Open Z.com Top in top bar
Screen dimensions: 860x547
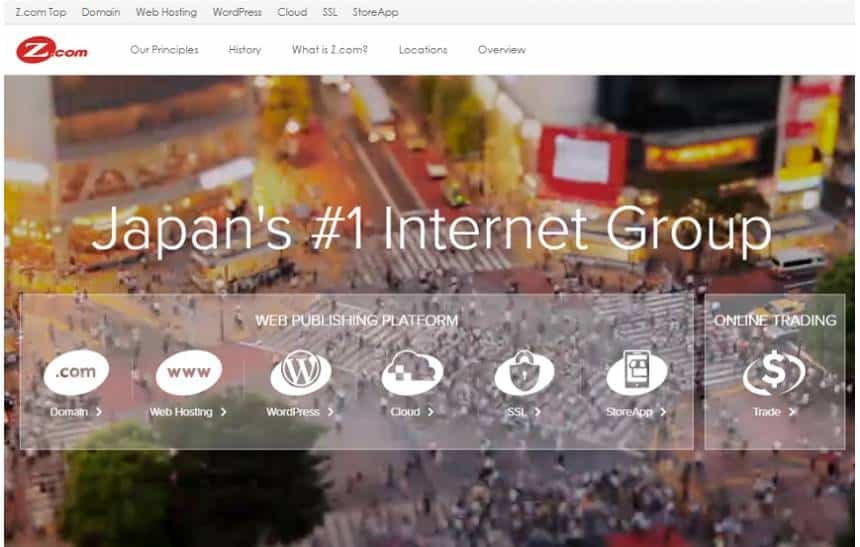tap(41, 12)
